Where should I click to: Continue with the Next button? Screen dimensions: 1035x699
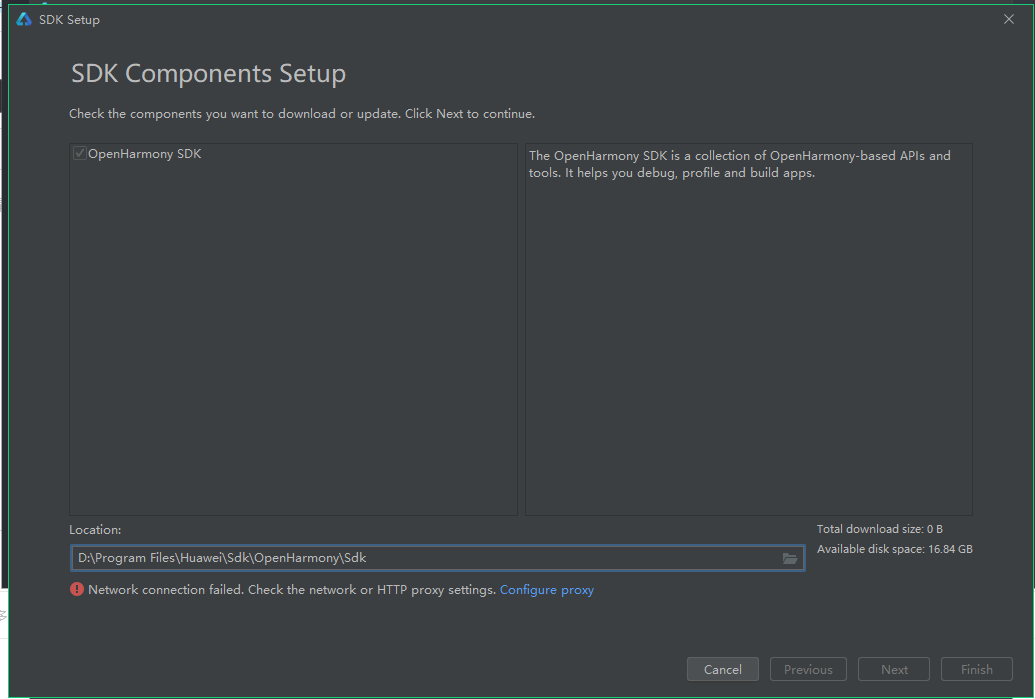point(894,669)
